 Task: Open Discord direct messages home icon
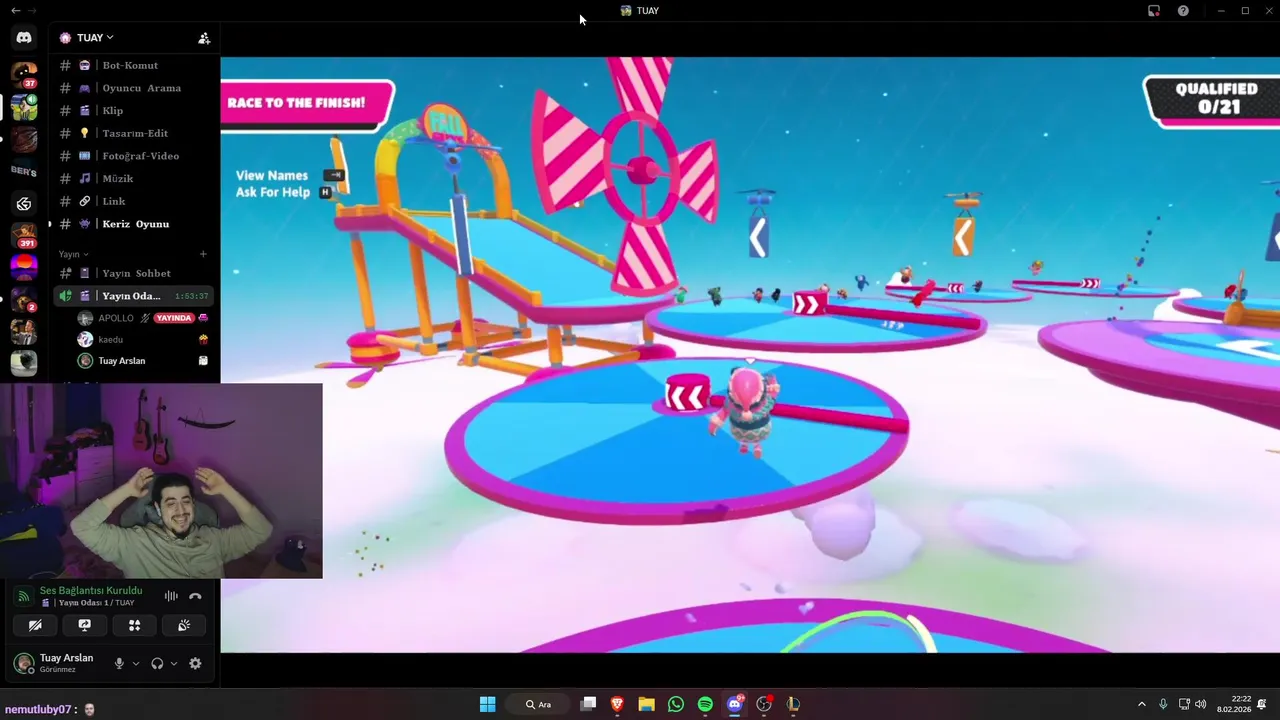[24, 38]
